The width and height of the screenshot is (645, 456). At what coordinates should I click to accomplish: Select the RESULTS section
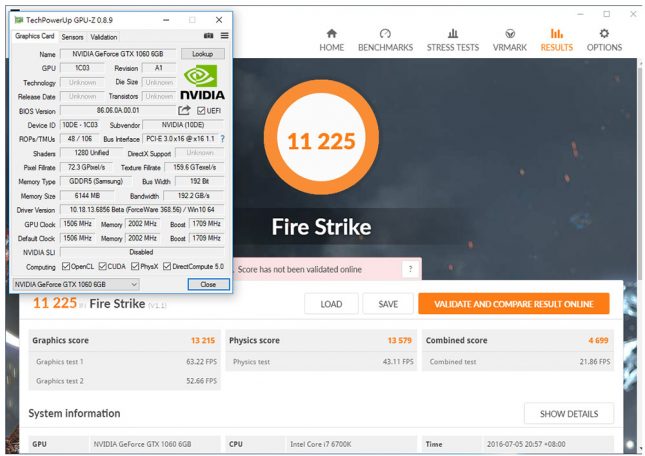557,40
